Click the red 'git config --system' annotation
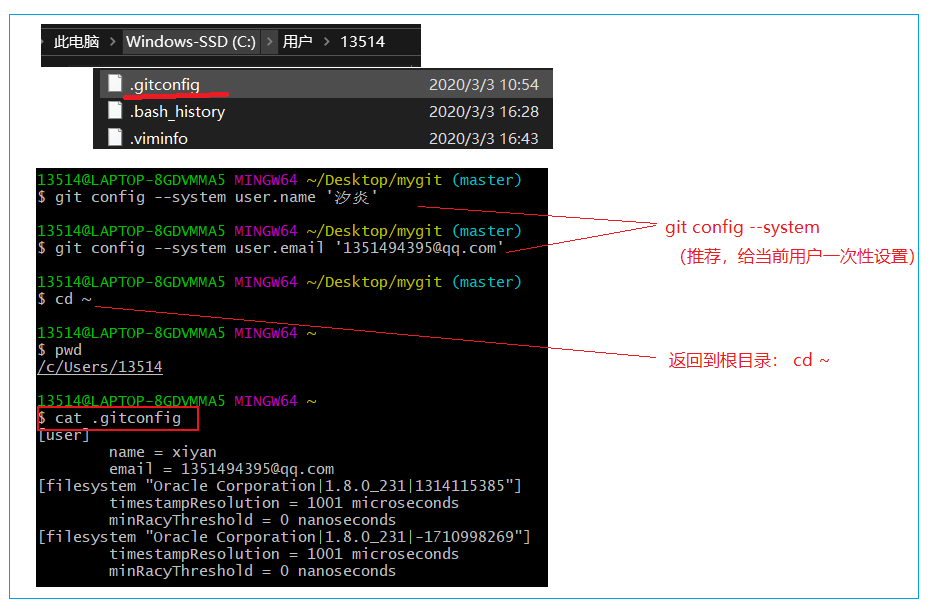Viewport: 931px width, 610px height. (742, 227)
